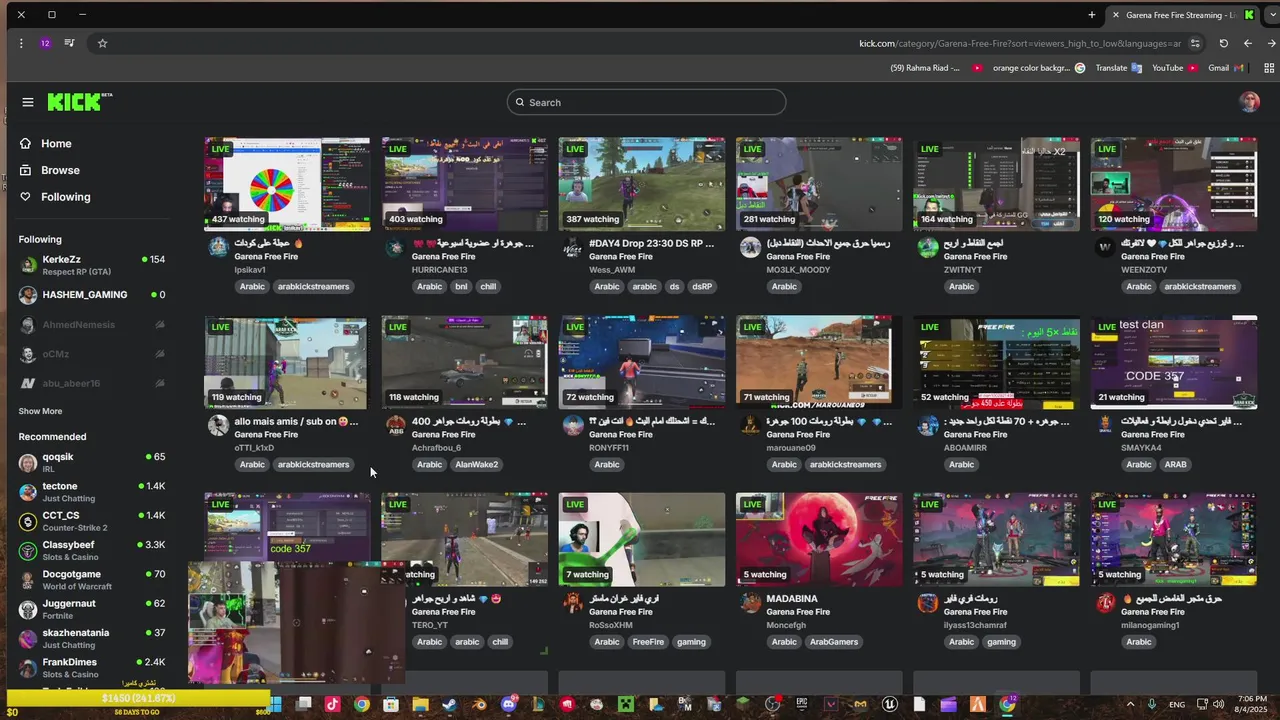The width and height of the screenshot is (1280, 720).
Task: Launch Blender from the taskbar
Action: coord(479,704)
